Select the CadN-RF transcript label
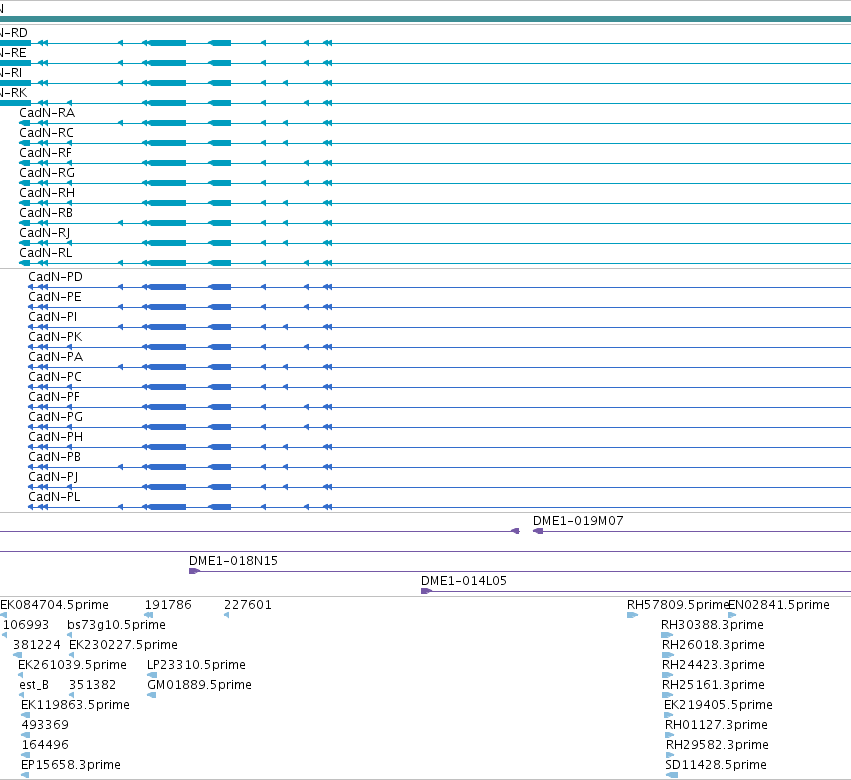The height and width of the screenshot is (780, 851). (46, 153)
